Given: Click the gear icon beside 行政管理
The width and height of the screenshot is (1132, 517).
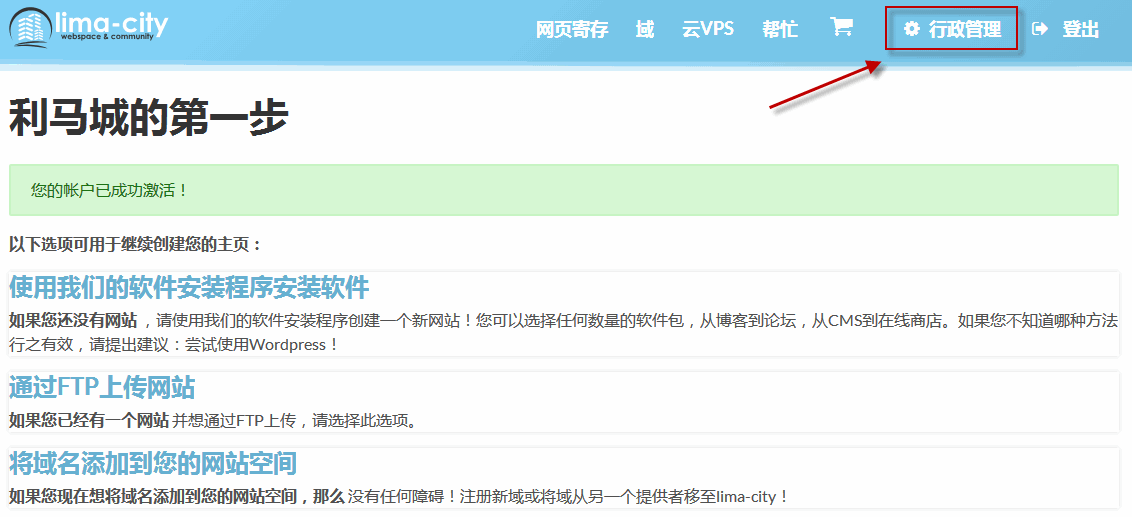Looking at the screenshot, I should coord(913,29).
